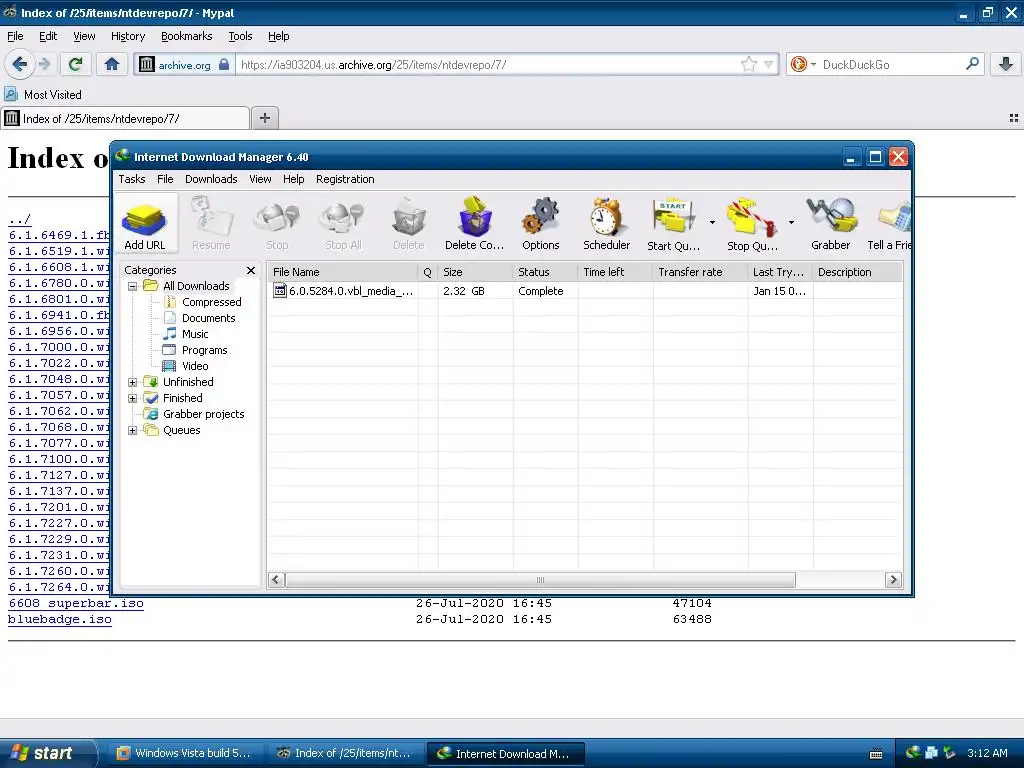This screenshot has width=1024, height=768.
Task: Open IDM Registration menu
Action: point(345,179)
